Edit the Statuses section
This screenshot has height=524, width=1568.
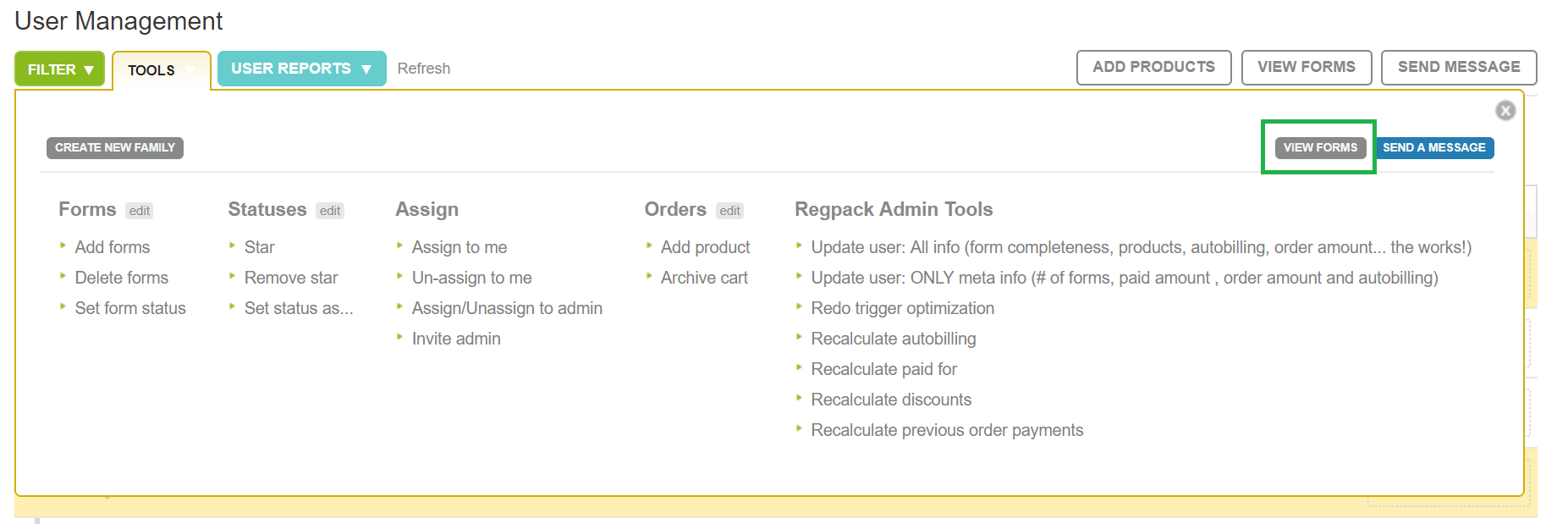pos(330,211)
